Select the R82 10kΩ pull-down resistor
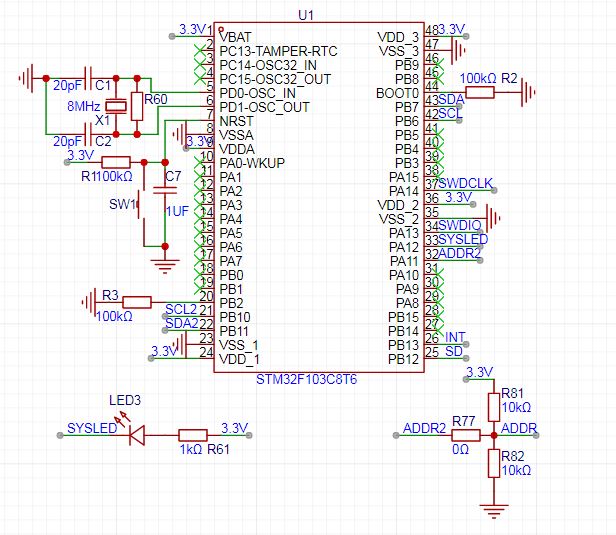 [x=493, y=463]
